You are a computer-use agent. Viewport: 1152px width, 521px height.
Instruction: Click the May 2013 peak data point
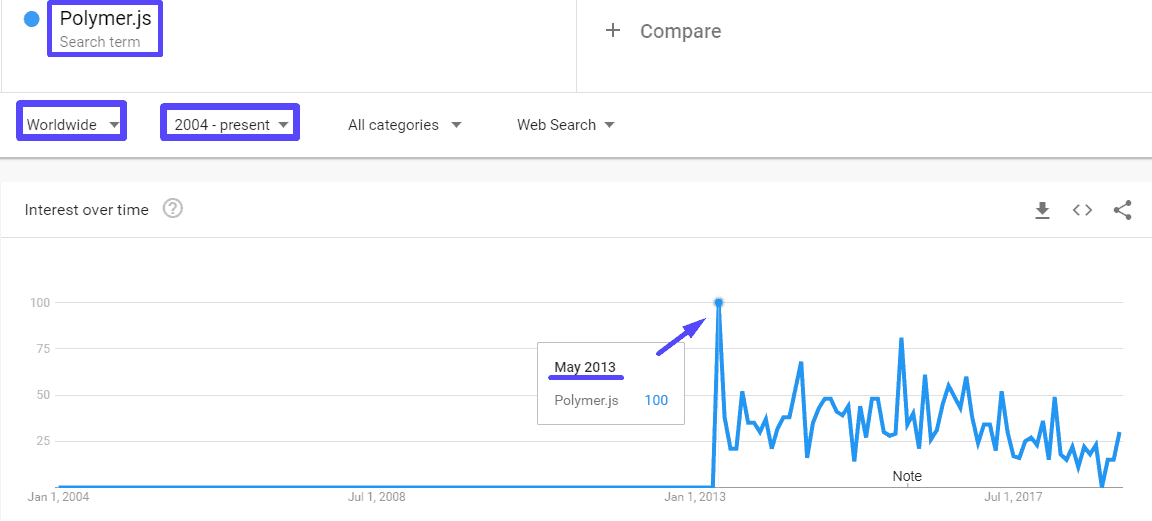(718, 302)
